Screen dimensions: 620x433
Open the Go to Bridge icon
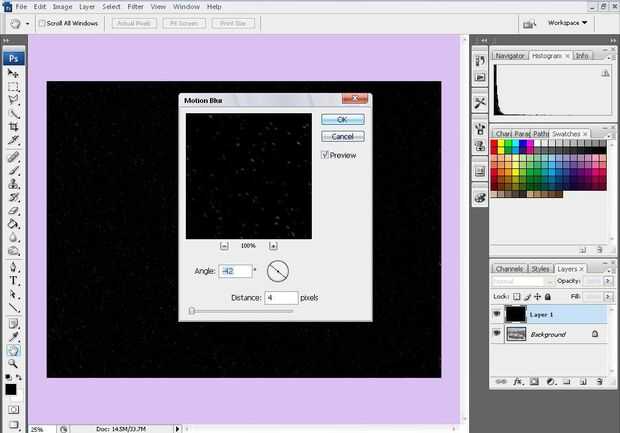pyautogui.click(x=529, y=24)
